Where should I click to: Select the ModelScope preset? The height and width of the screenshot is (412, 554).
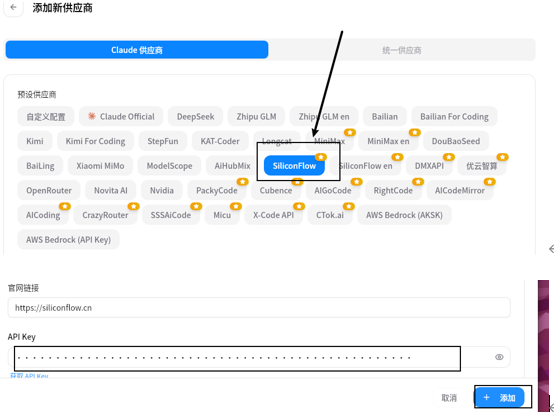pyautogui.click(x=170, y=166)
